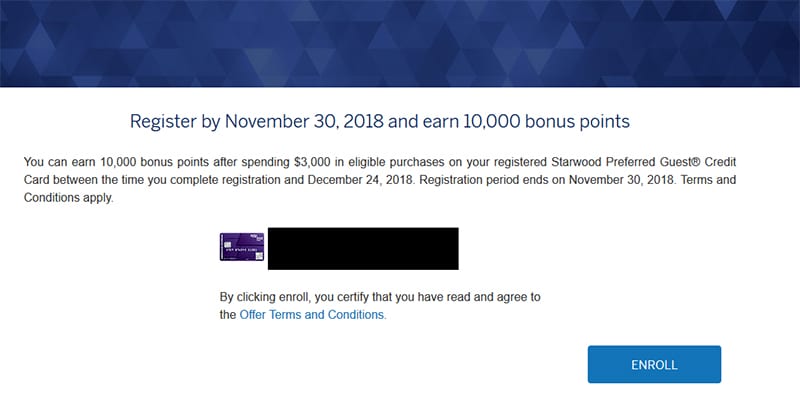Select the purple Starwood card image
The height and width of the screenshot is (410, 800).
pos(242,247)
